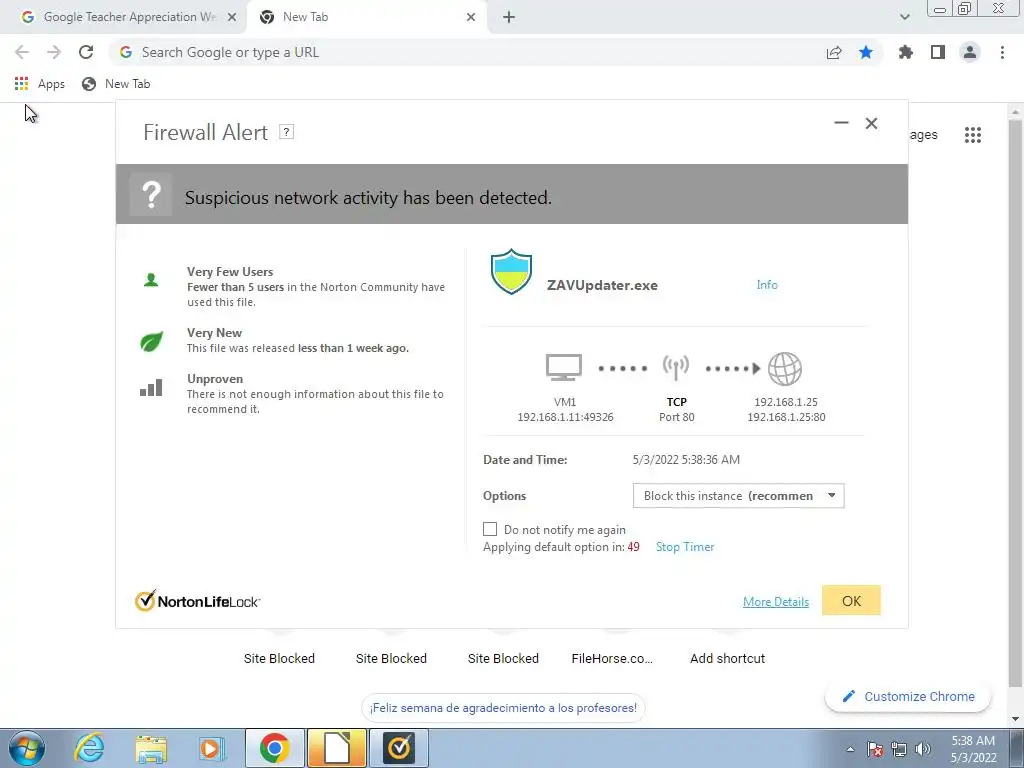Open the FileHorse.co... shortcut
The height and width of the screenshot is (768, 1024).
[612, 658]
